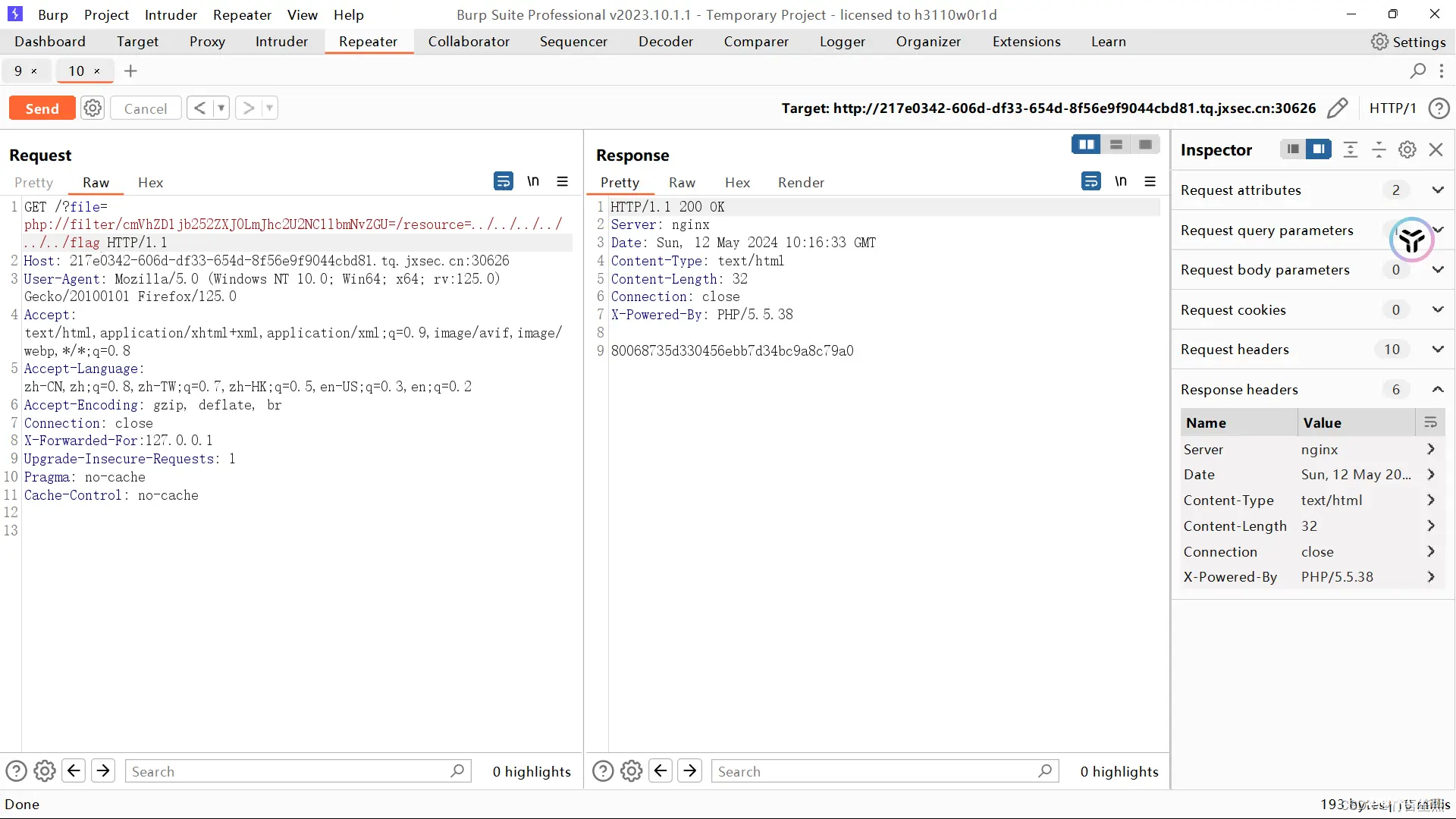
Task: Switch response view to Raw
Action: 682,183
